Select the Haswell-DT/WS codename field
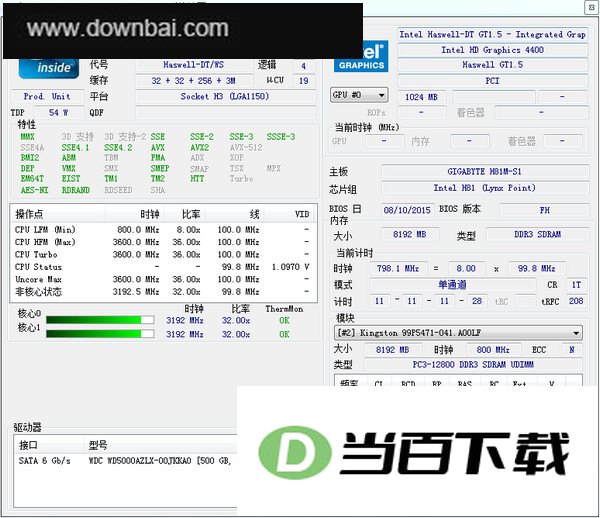The width and height of the screenshot is (600, 518). (193, 65)
